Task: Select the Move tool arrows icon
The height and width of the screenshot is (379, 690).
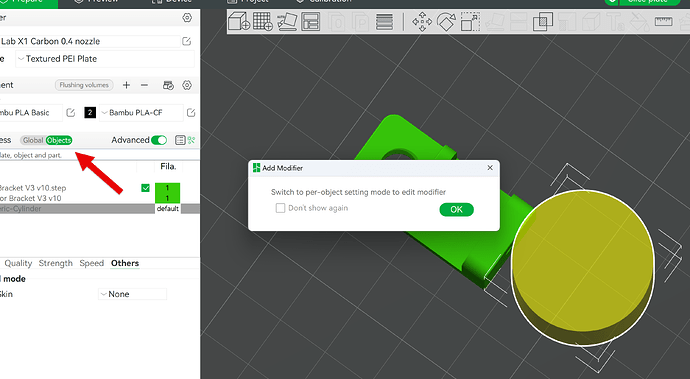Action: pyautogui.click(x=422, y=22)
